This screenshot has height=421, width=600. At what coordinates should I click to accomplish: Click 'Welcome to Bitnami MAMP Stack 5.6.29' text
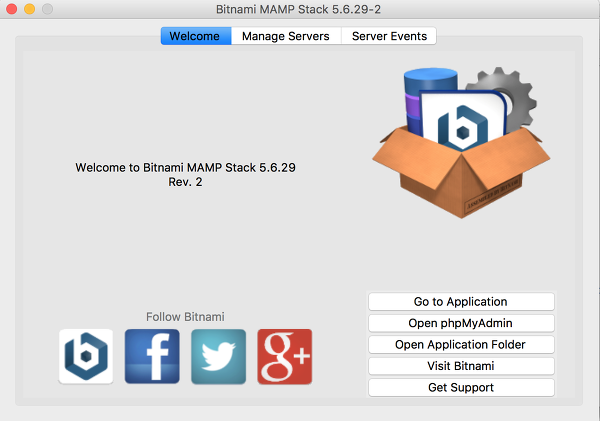click(185, 168)
